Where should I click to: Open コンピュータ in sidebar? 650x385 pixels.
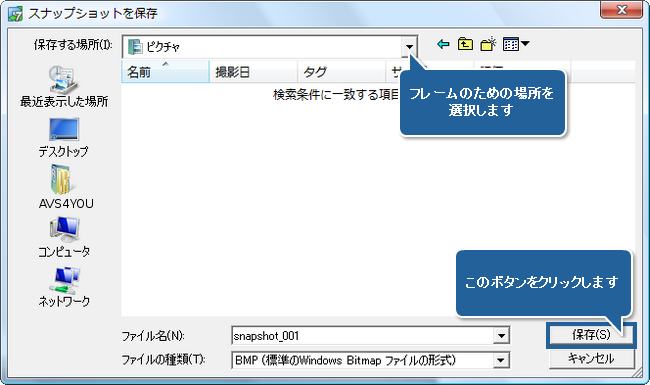tap(64, 237)
